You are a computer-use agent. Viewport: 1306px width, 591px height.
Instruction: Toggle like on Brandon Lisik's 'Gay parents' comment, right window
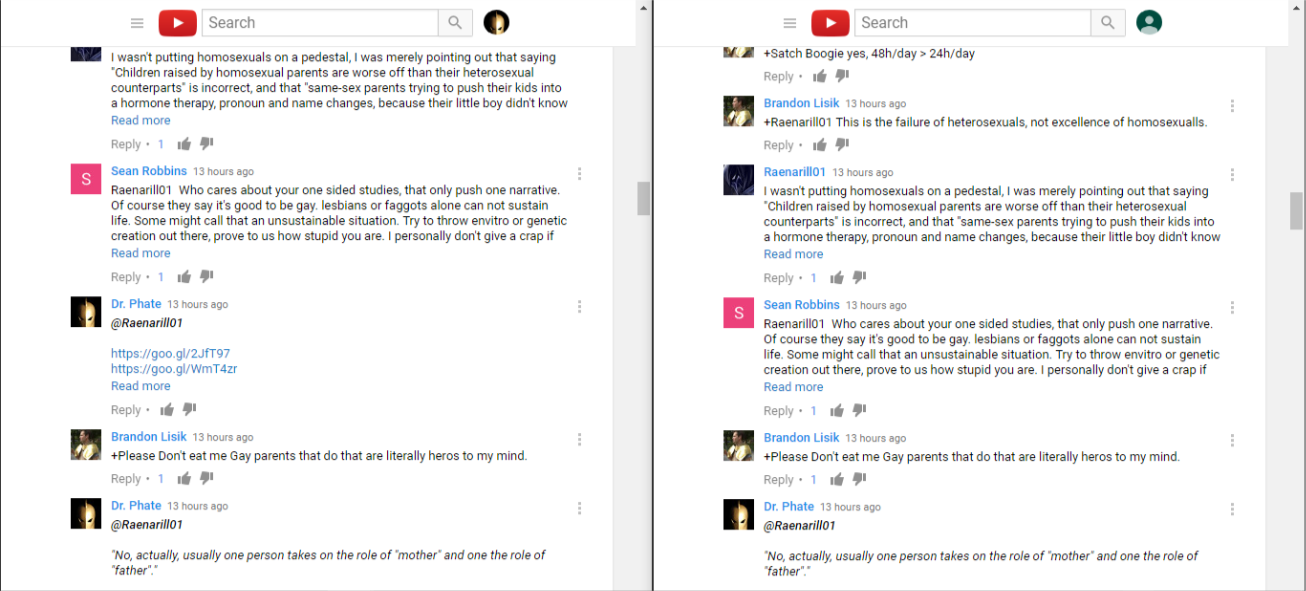[837, 480]
